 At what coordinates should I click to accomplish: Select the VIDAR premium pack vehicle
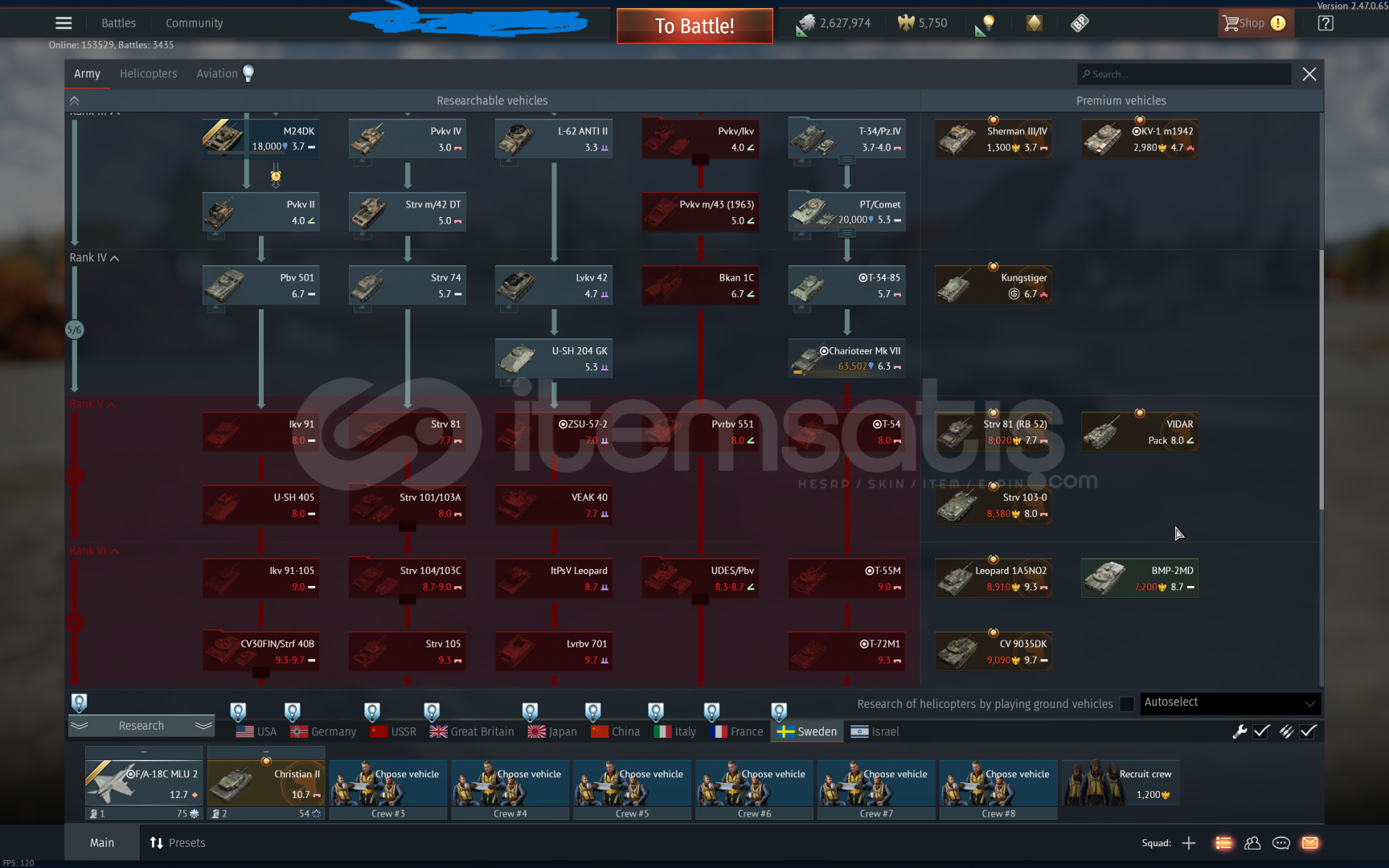point(1140,432)
